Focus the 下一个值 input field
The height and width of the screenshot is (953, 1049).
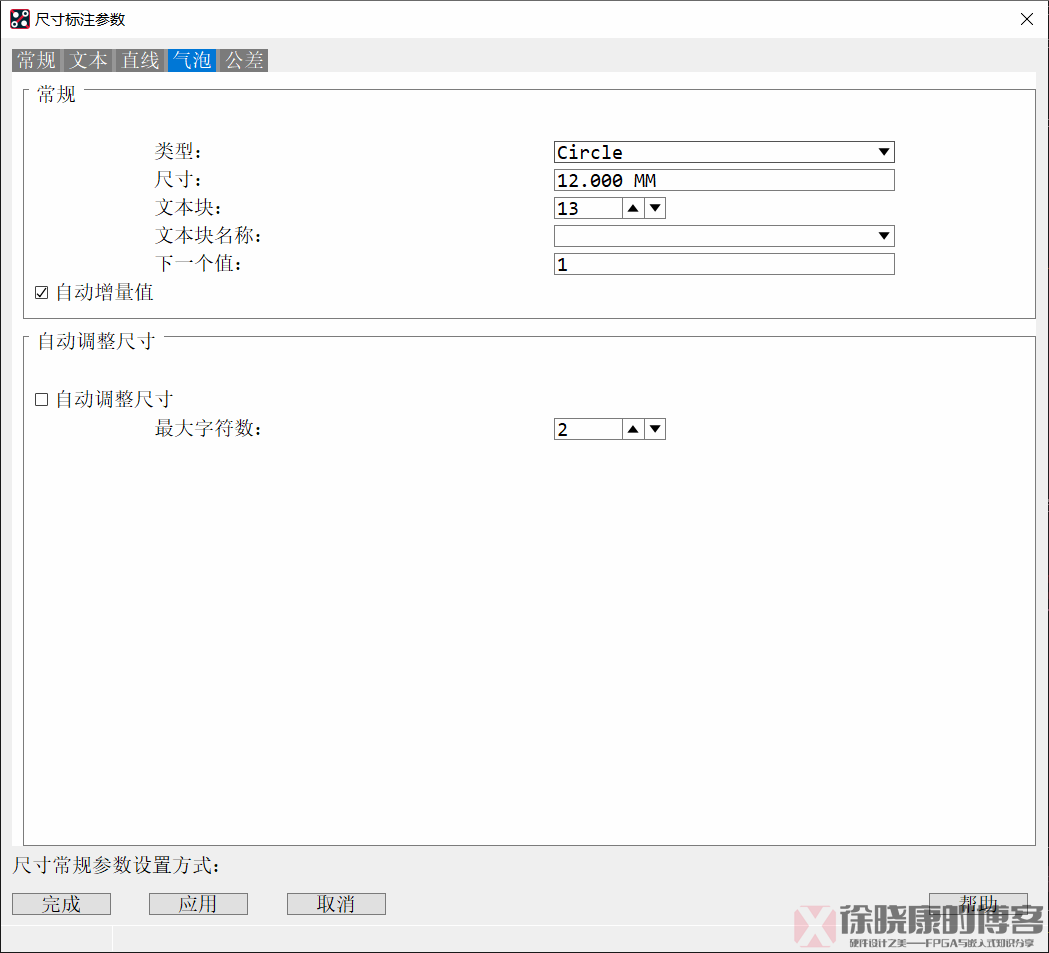pyautogui.click(x=724, y=264)
